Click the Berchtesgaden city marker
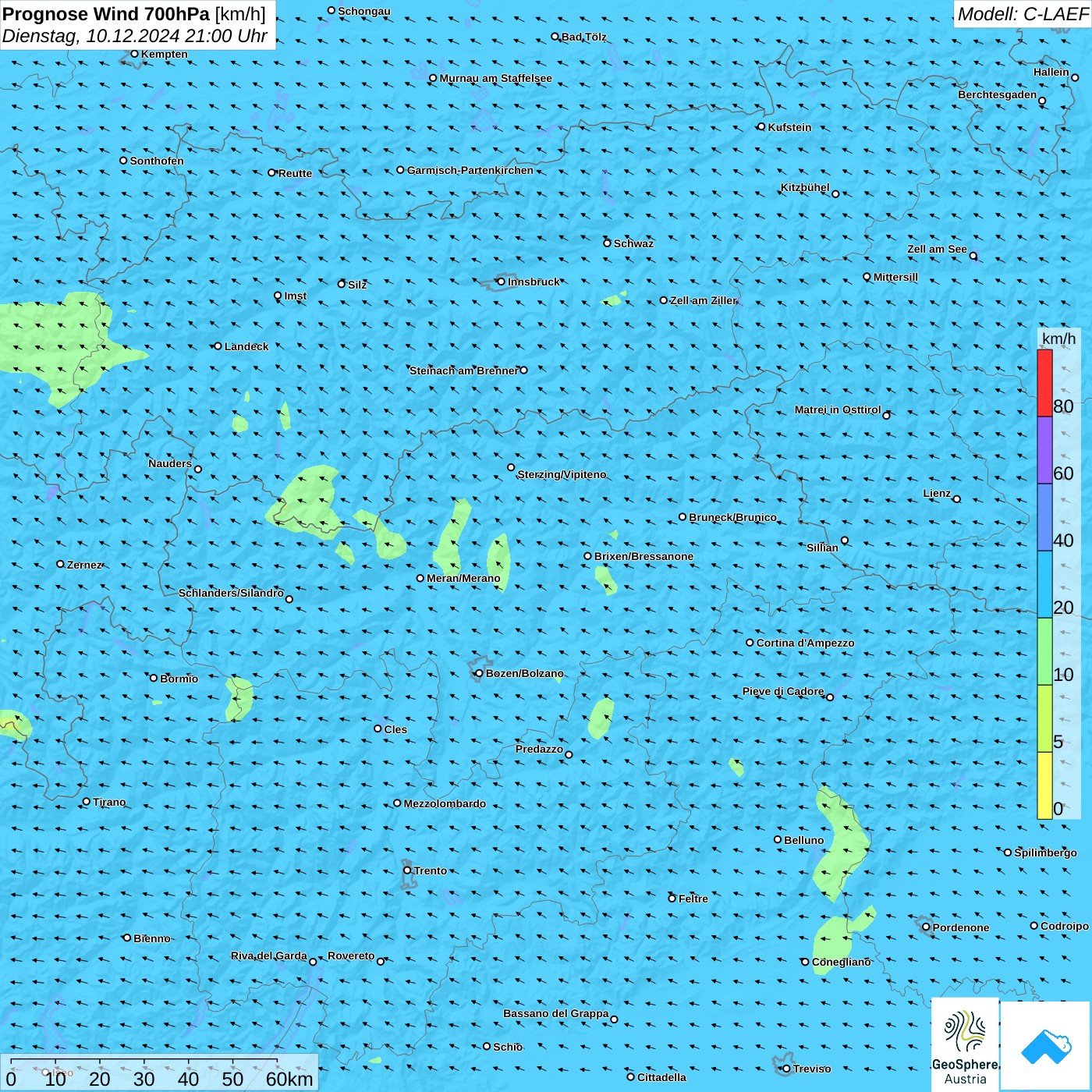This screenshot has height=1092, width=1092. coord(1042,101)
